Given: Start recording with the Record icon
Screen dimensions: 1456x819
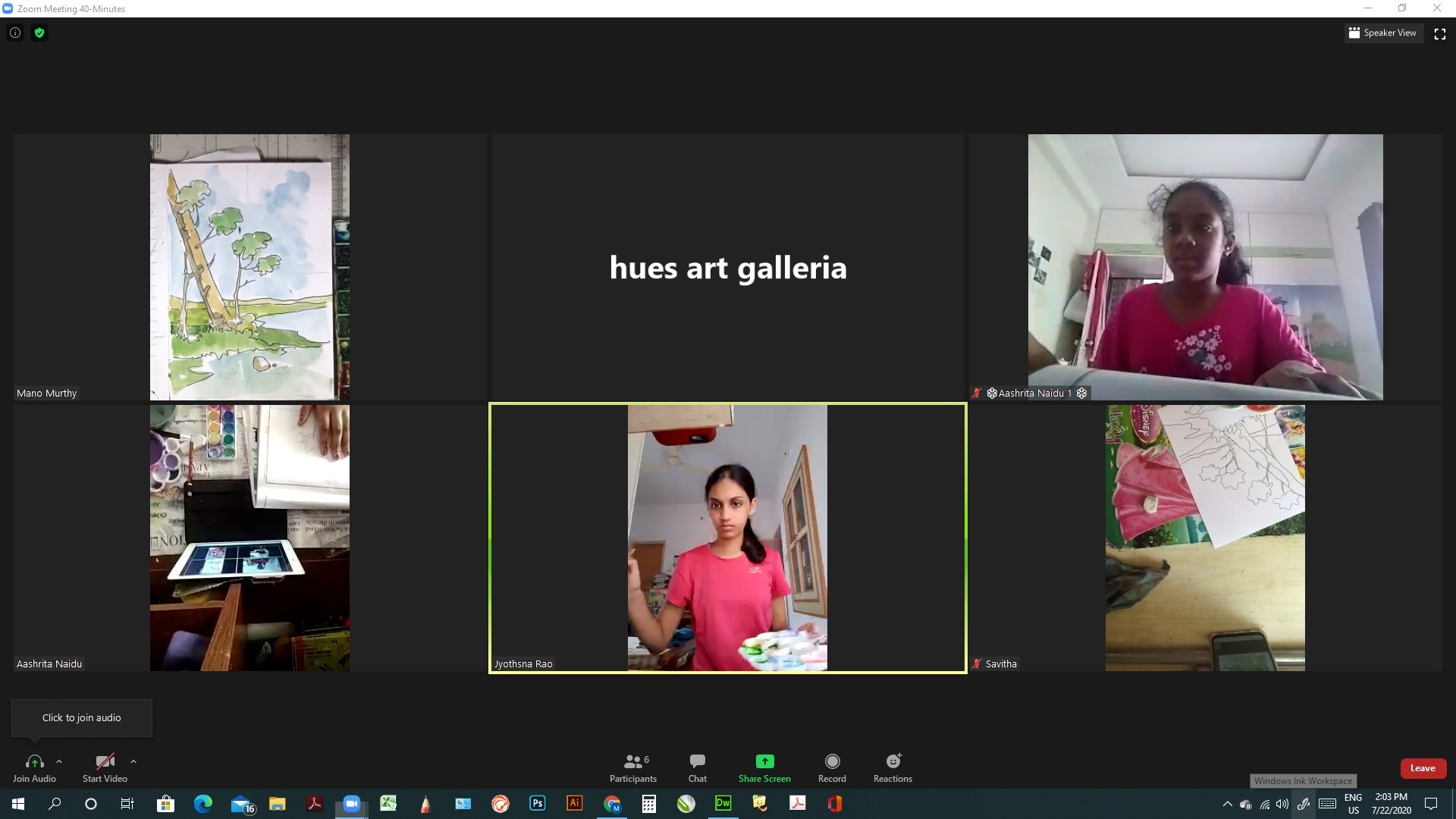Looking at the screenshot, I should click(832, 761).
